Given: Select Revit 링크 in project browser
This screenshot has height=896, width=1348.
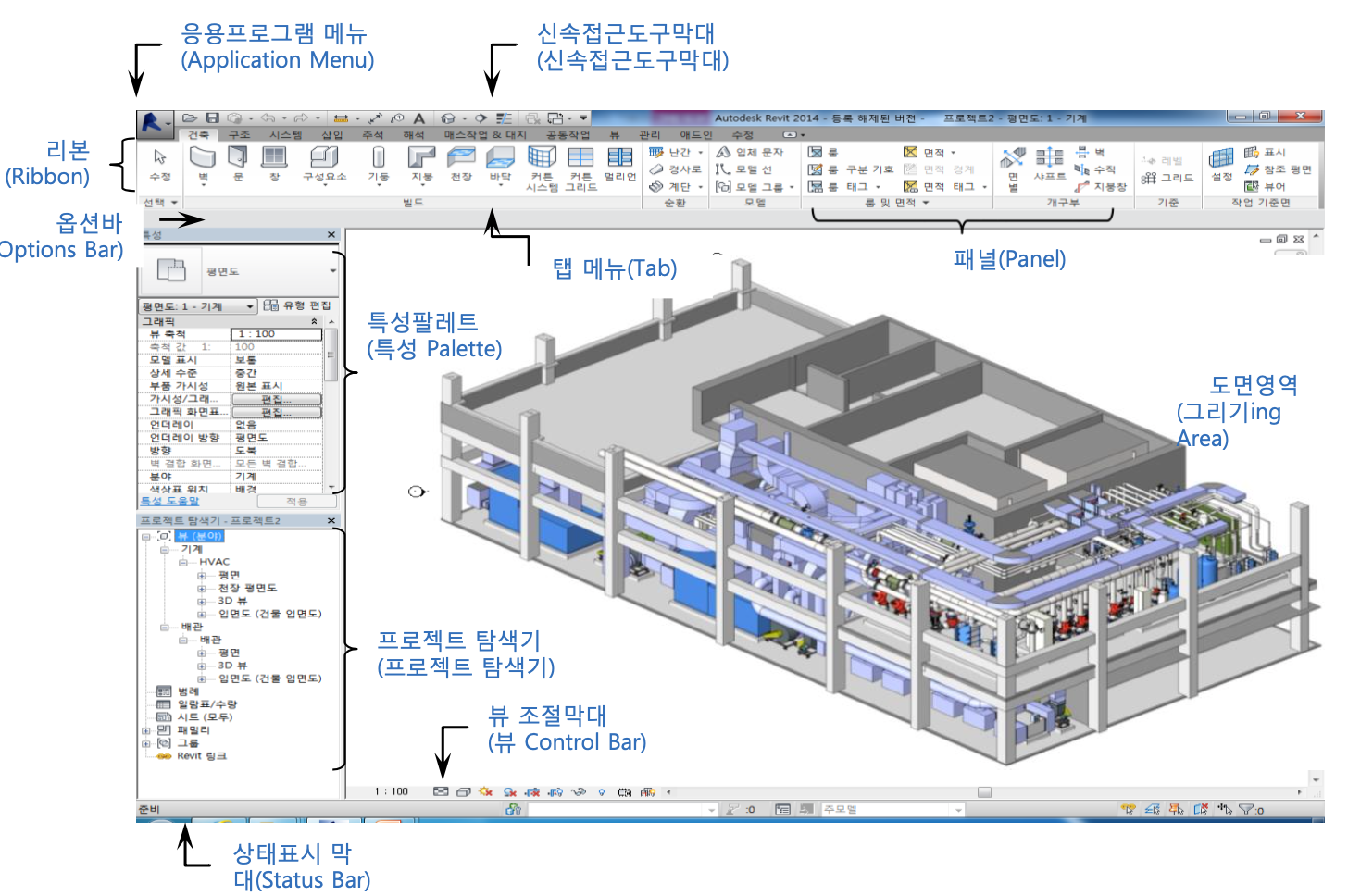Looking at the screenshot, I should pos(201,756).
